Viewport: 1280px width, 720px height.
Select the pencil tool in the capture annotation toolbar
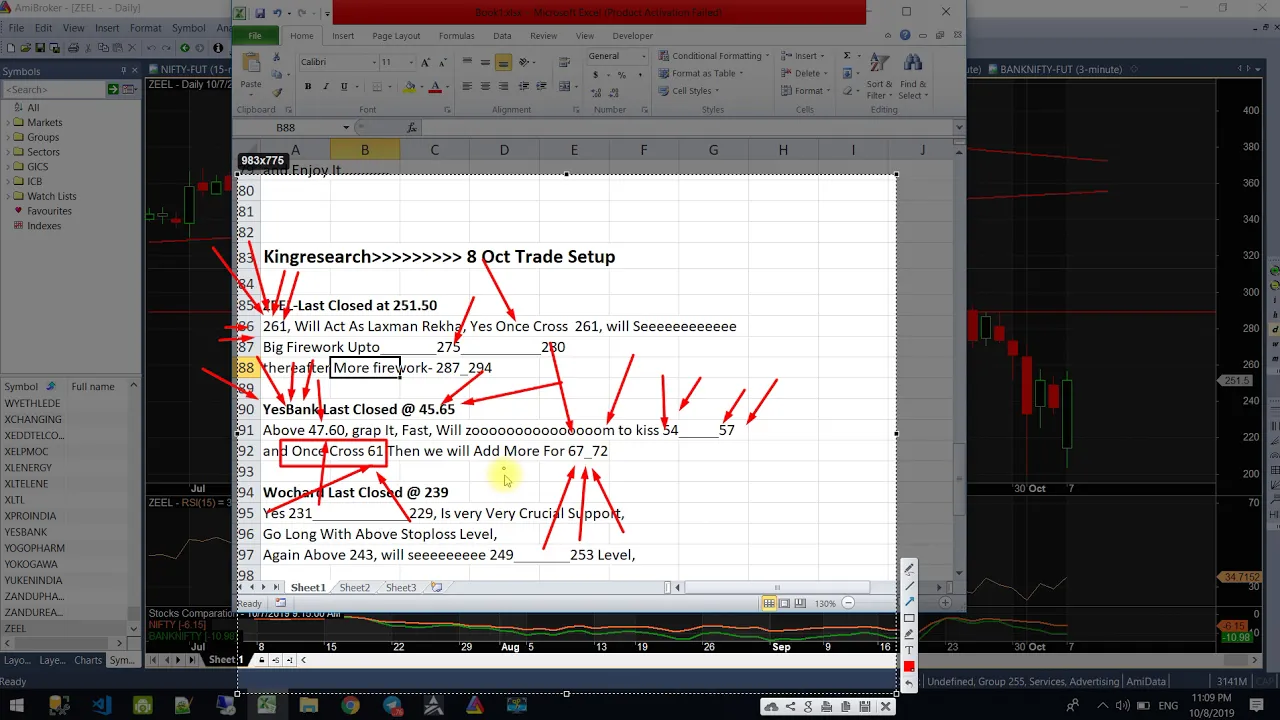(x=909, y=569)
